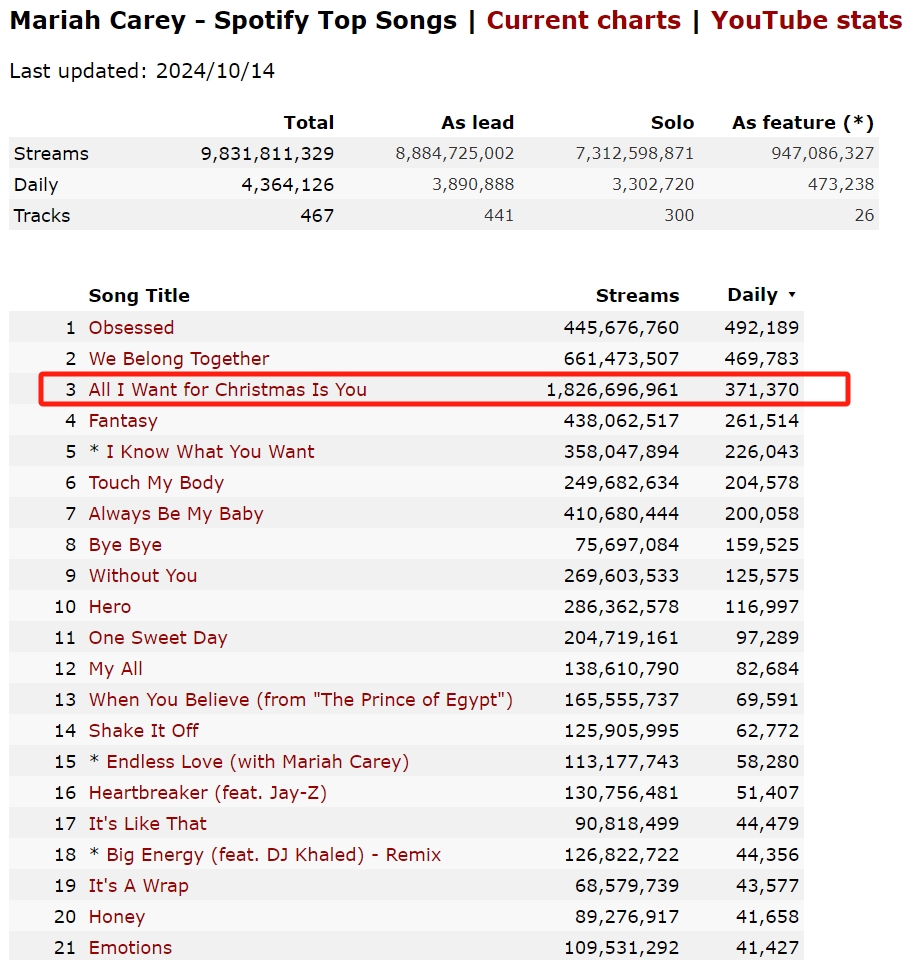Click Heartbreaker (feat. Jay-Z) link
This screenshot has width=907, height=960.
[208, 793]
